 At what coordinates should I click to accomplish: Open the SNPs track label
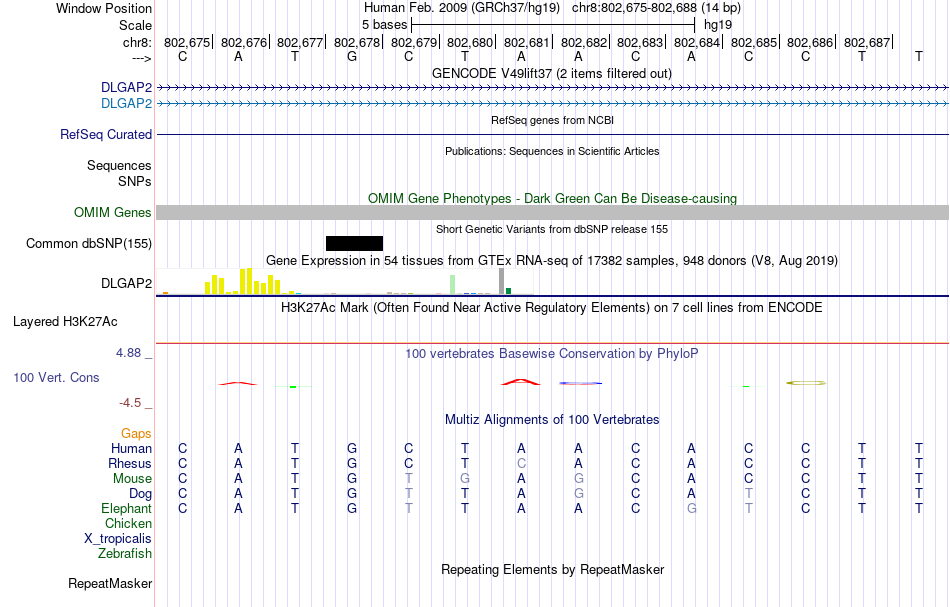[x=135, y=181]
